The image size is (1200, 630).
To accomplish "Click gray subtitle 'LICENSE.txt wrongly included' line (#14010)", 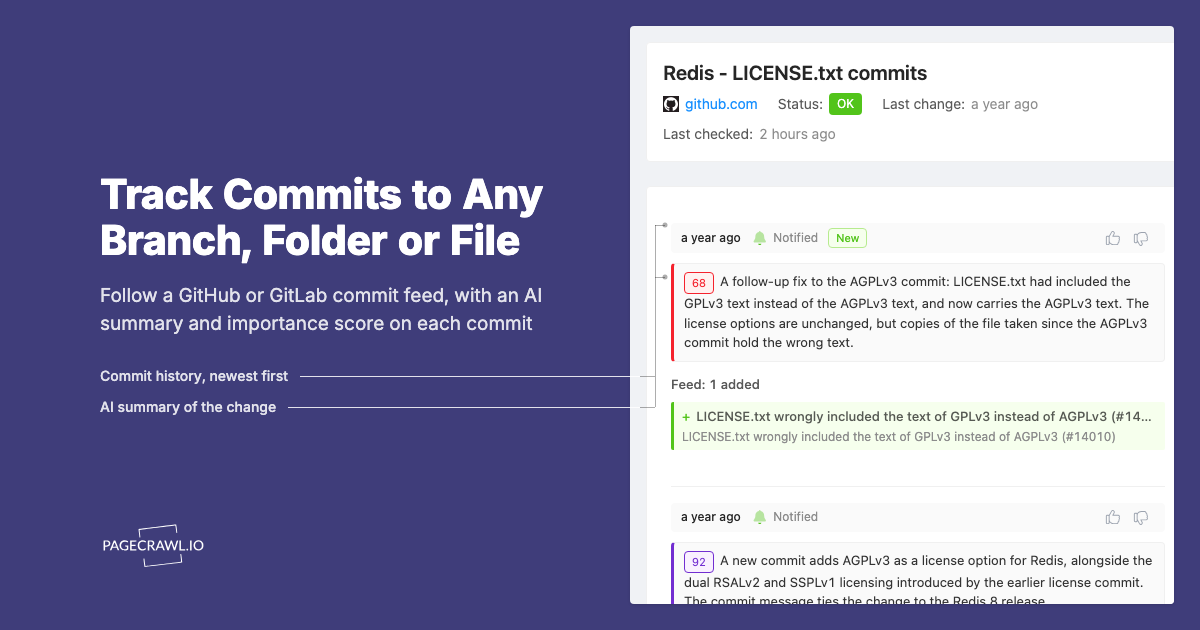I will (x=898, y=436).
